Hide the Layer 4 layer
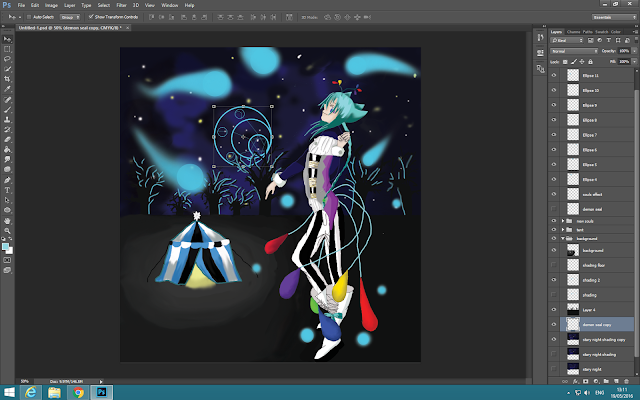 click(554, 309)
